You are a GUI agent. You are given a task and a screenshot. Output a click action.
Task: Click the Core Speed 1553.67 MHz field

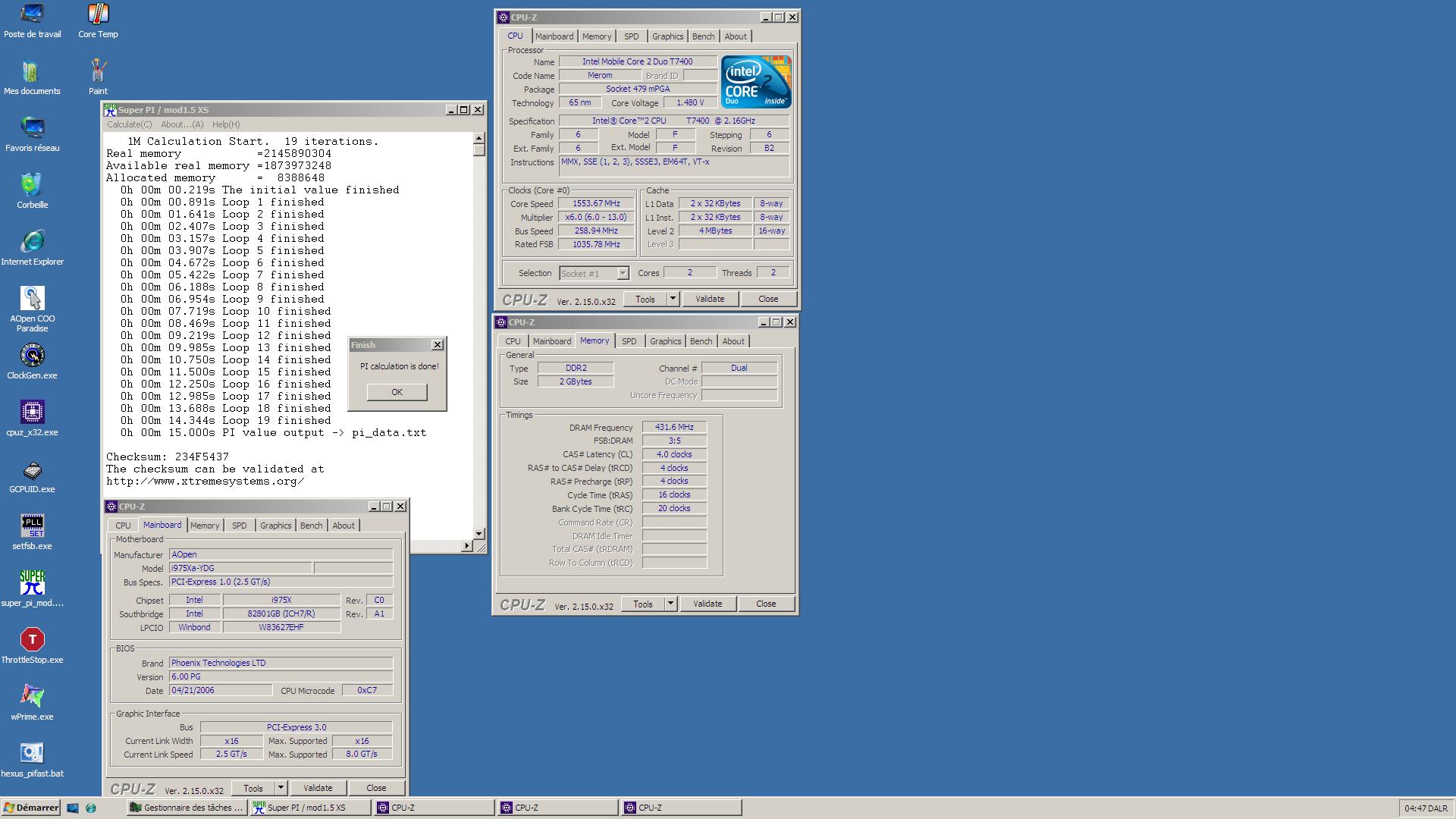coord(597,203)
